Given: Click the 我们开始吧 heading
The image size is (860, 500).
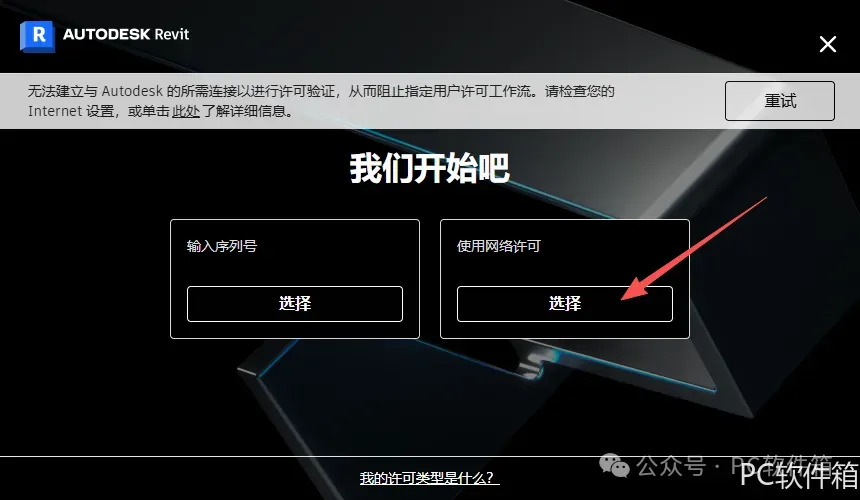Looking at the screenshot, I should (430, 168).
